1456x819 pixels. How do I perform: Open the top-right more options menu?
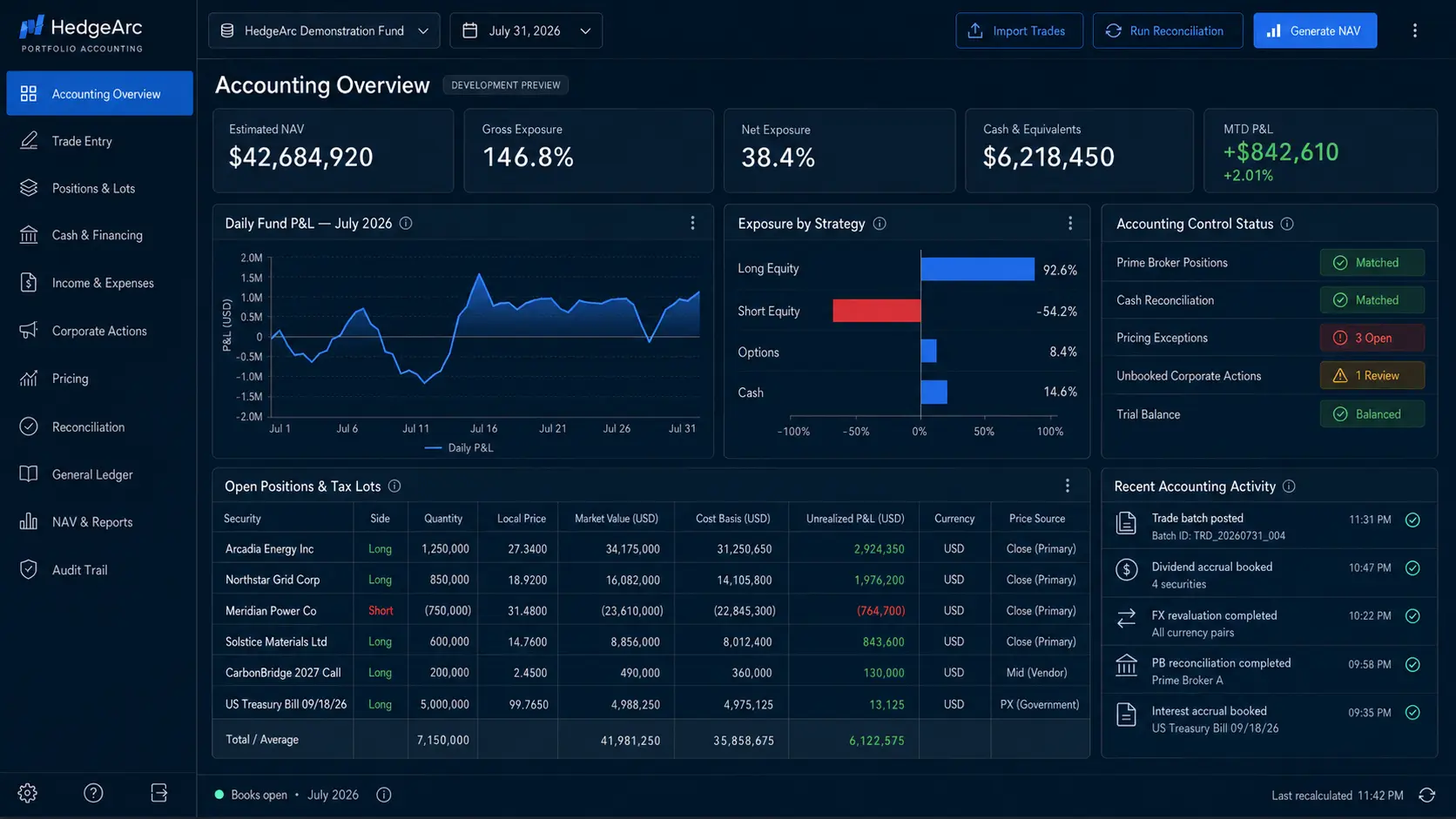pyautogui.click(x=1415, y=30)
